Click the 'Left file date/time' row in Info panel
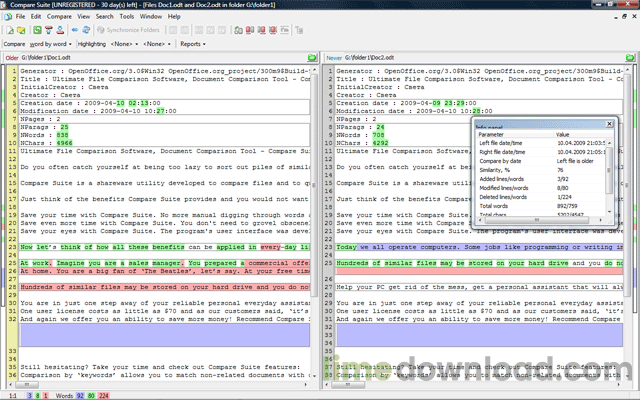640x400 pixels. coord(541,143)
